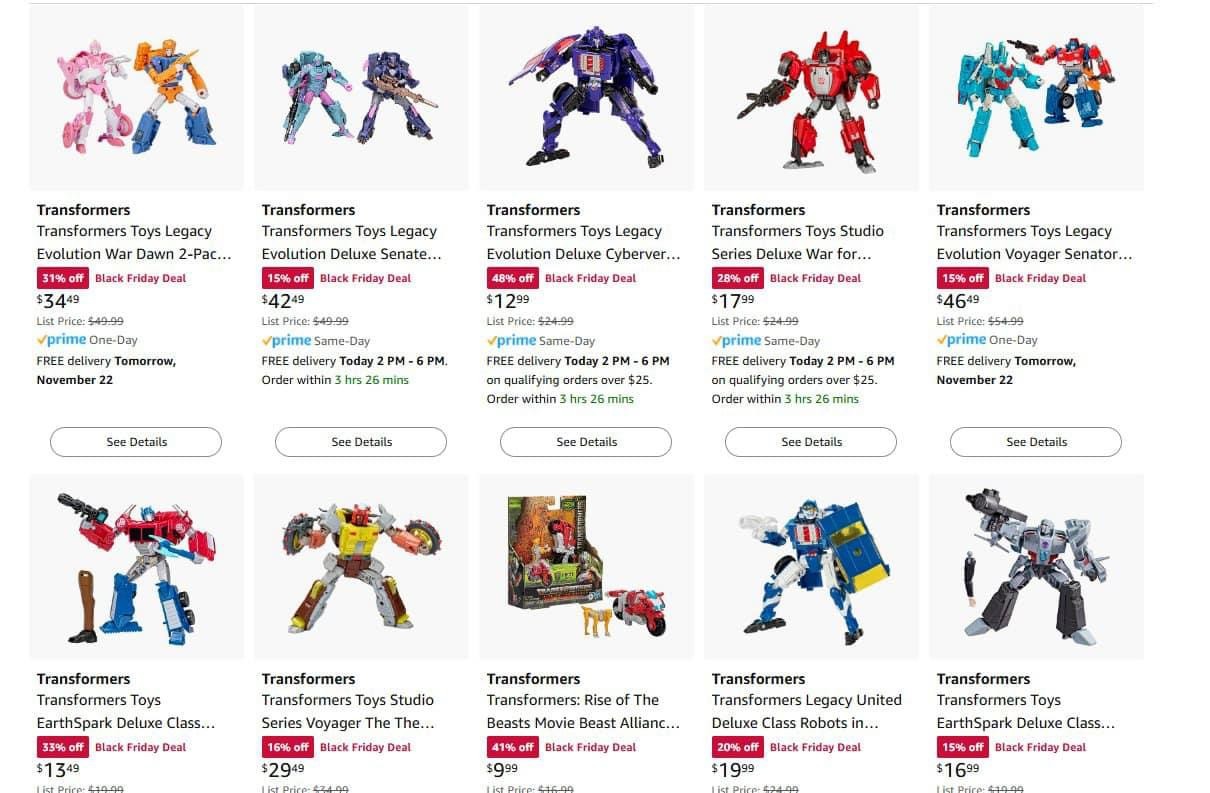This screenshot has height=793, width=1210.
Task: Click See Details for the $42.49 Deluxe Senator item
Action: coord(361,442)
